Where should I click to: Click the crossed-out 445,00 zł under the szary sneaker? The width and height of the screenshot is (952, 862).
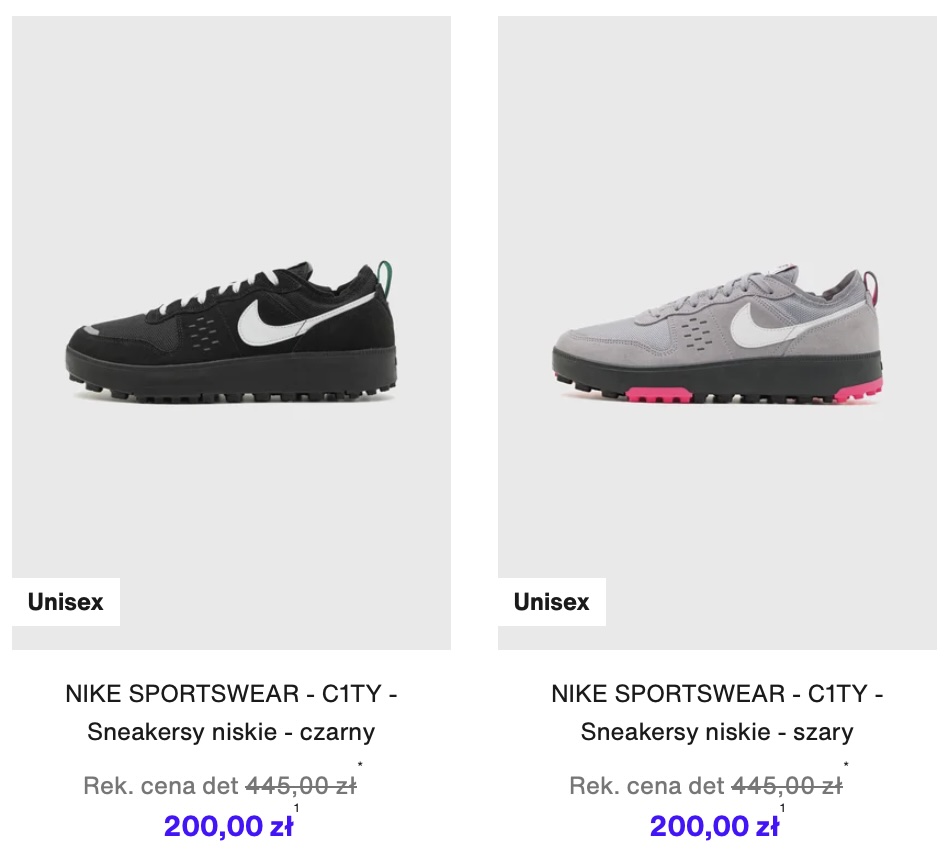click(787, 786)
